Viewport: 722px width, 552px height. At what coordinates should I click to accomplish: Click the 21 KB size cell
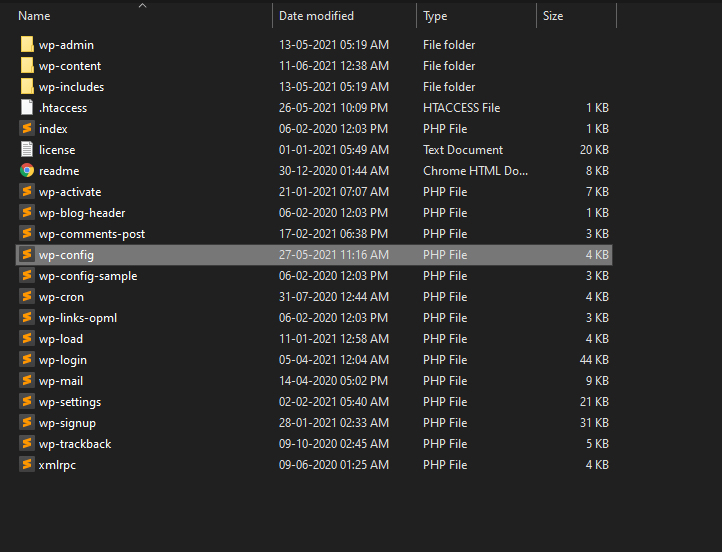[594, 402]
